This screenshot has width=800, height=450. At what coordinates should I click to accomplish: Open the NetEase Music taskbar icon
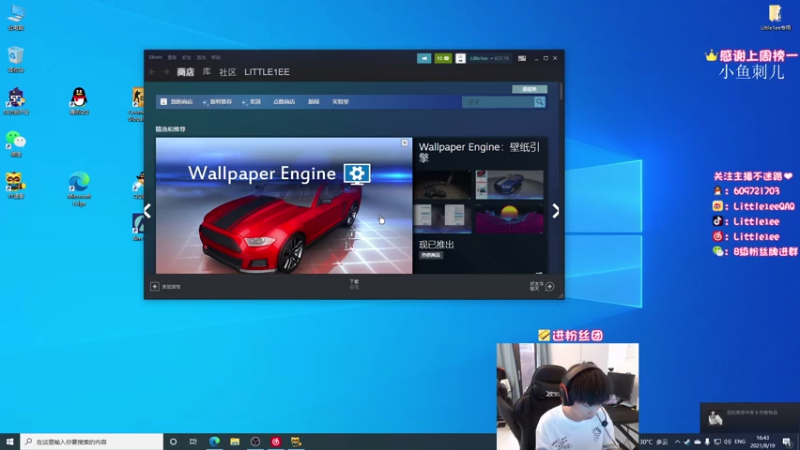276,441
